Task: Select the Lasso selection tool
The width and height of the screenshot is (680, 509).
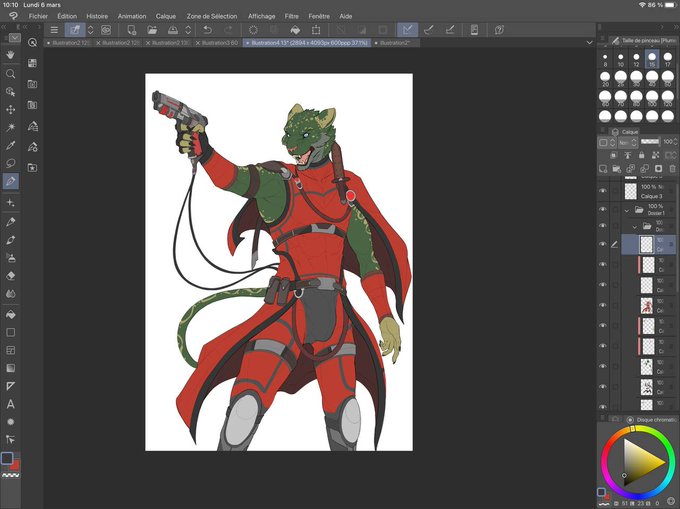Action: [11, 163]
